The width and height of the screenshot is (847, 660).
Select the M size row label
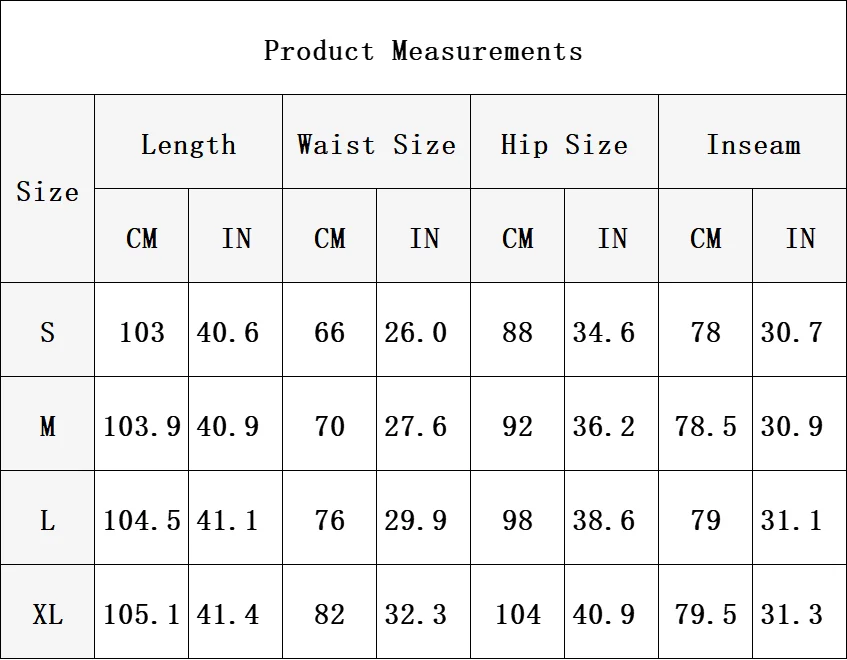[x=48, y=423]
